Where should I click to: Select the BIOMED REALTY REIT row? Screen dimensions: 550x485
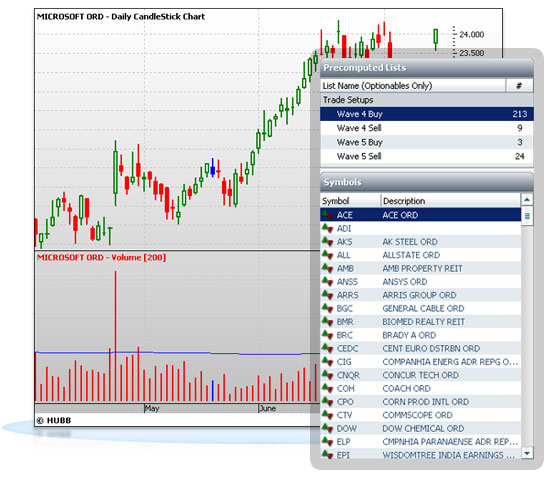pyautogui.click(x=421, y=322)
